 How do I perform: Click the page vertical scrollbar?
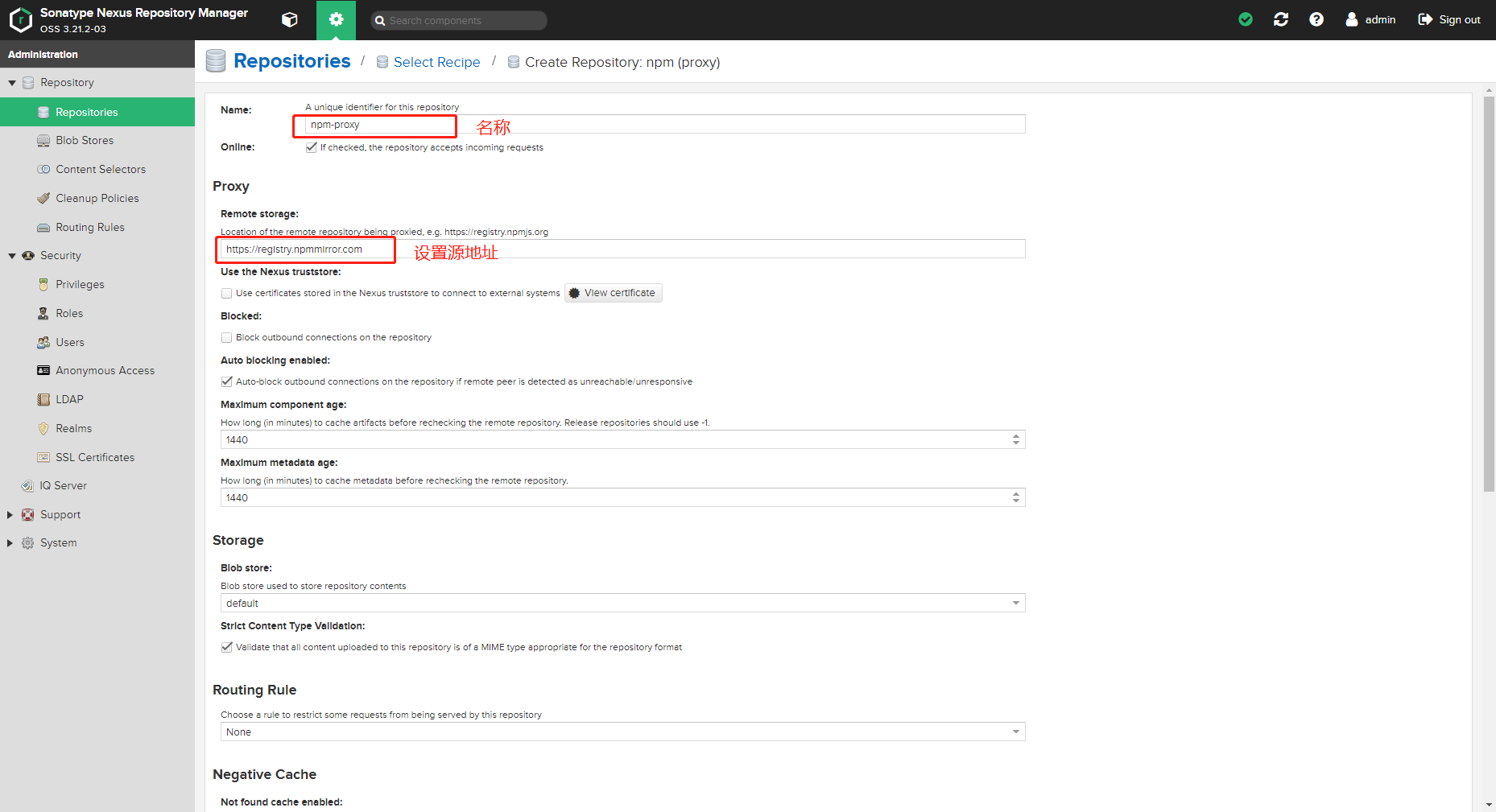click(1489, 294)
